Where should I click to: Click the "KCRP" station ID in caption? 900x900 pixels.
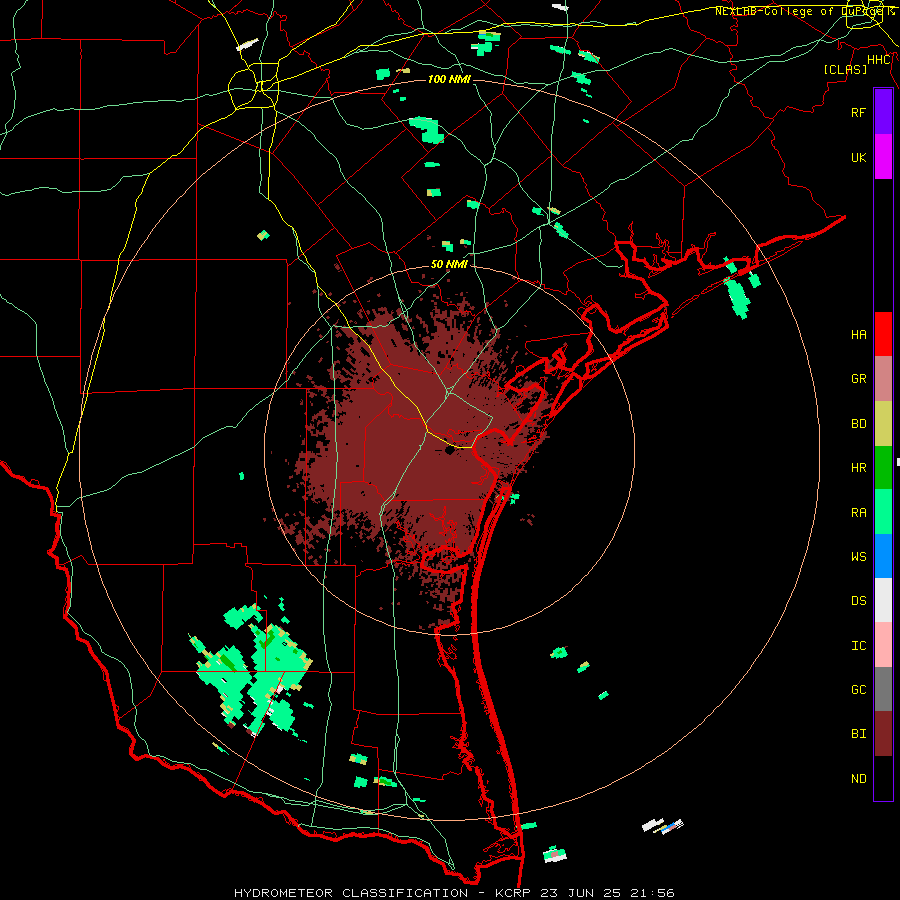click(513, 893)
